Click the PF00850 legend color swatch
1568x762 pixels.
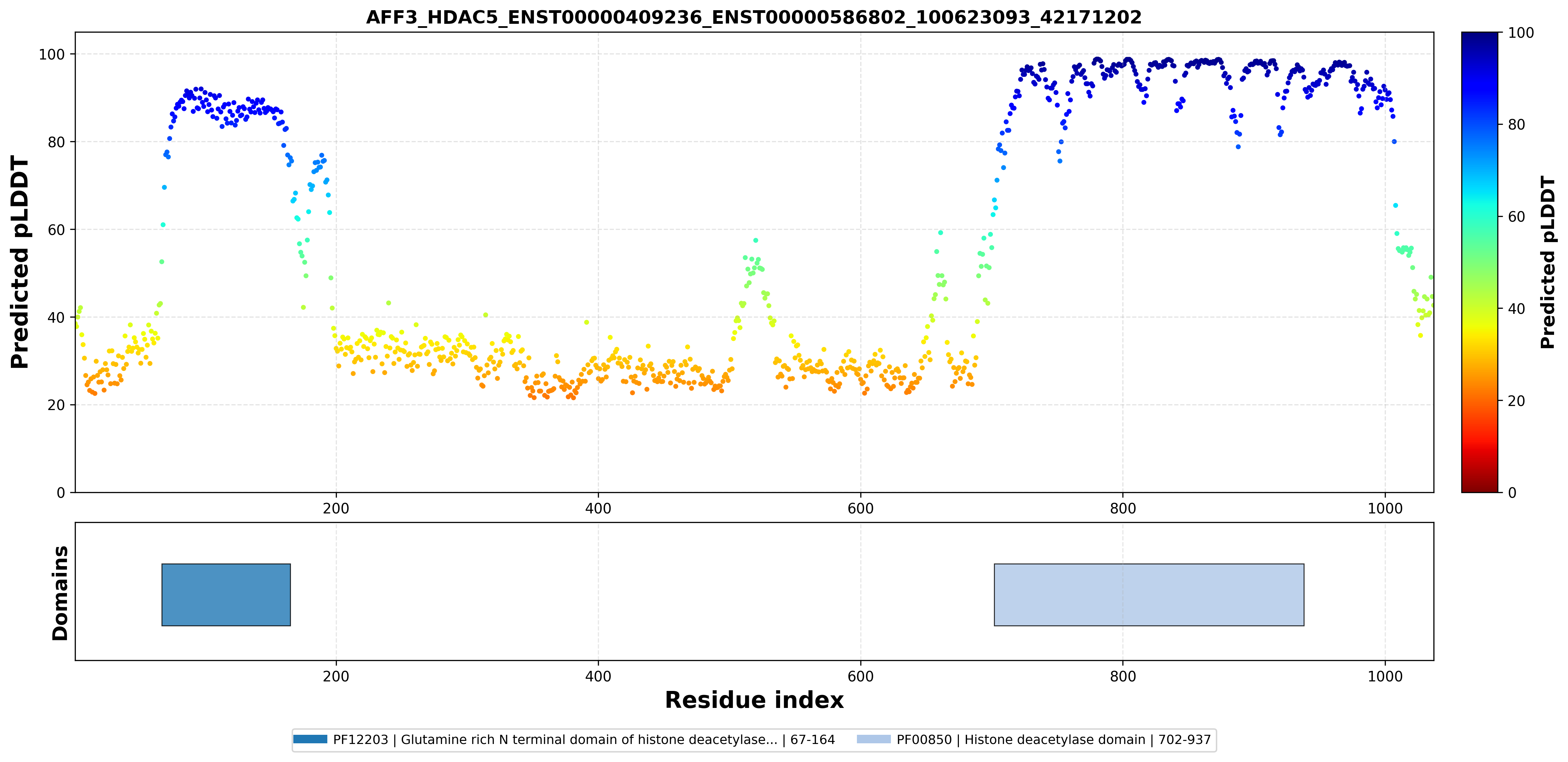(874, 740)
